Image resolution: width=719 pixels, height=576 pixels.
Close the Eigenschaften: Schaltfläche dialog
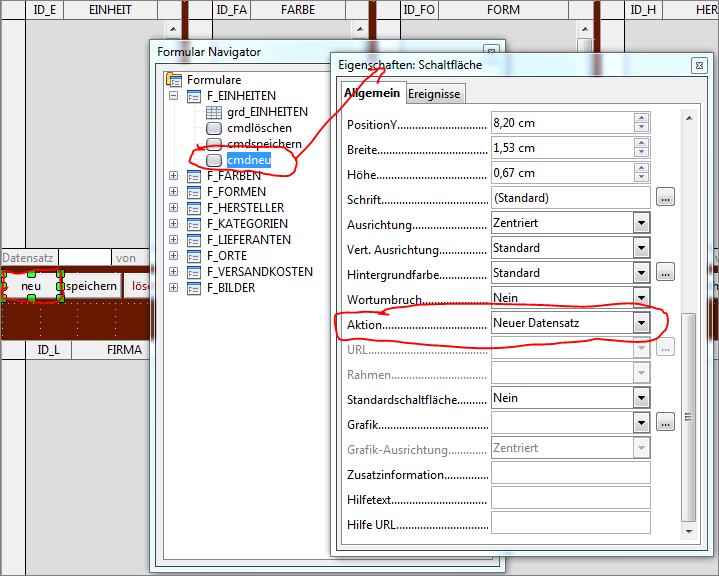coord(699,66)
